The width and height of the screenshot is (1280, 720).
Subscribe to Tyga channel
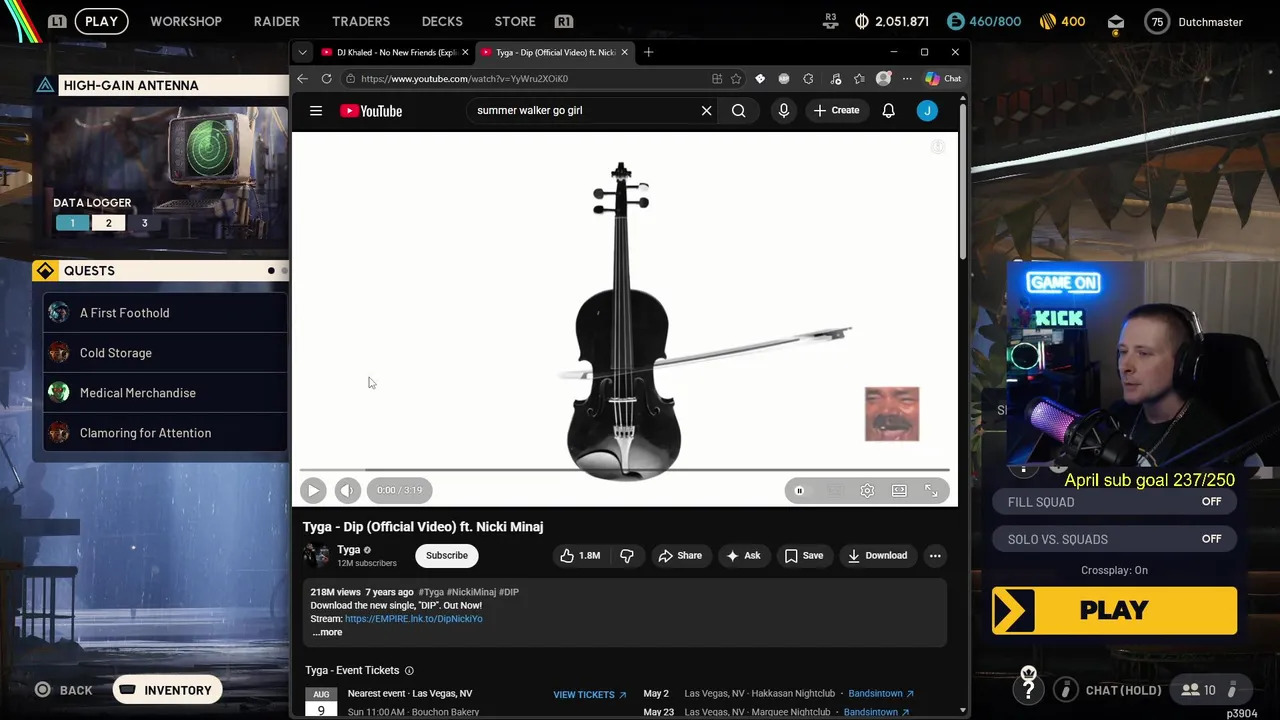tap(447, 556)
